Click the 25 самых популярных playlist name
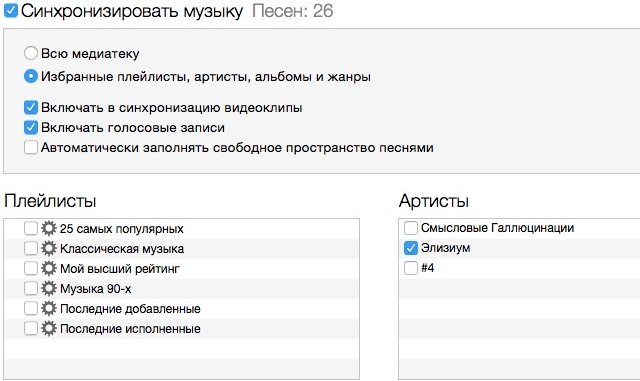 tap(122, 229)
